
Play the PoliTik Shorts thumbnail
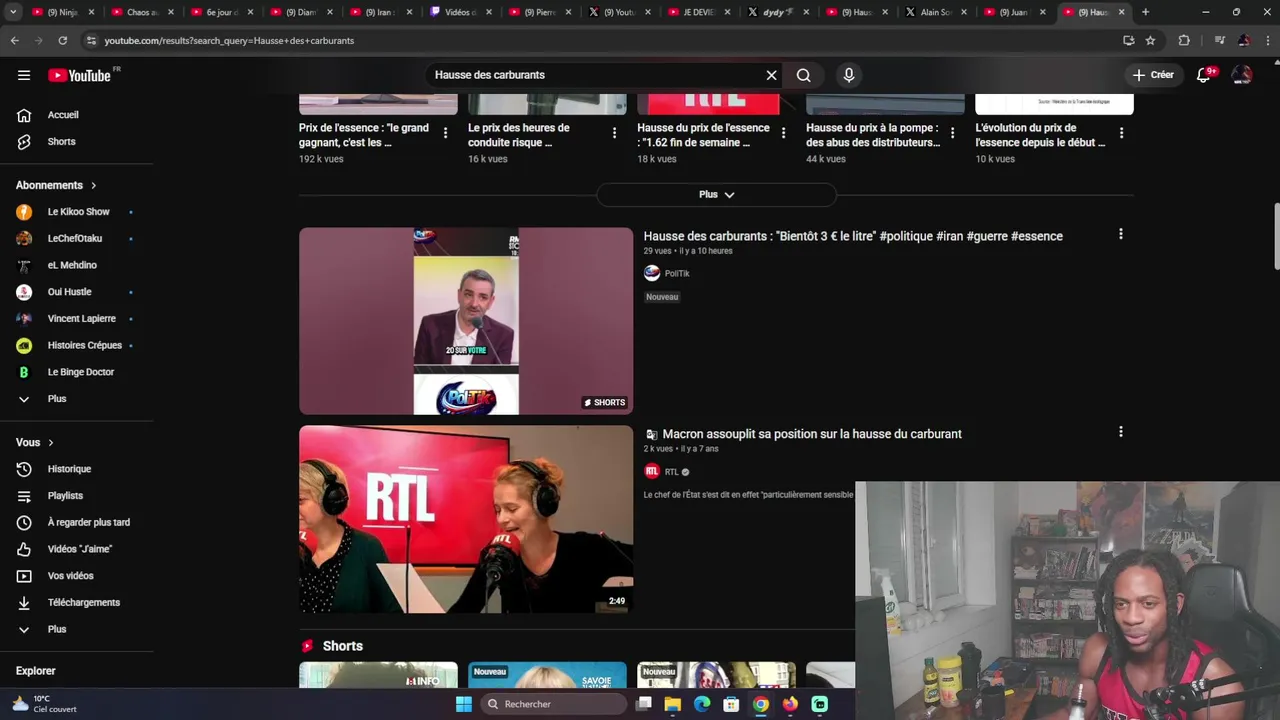466,321
